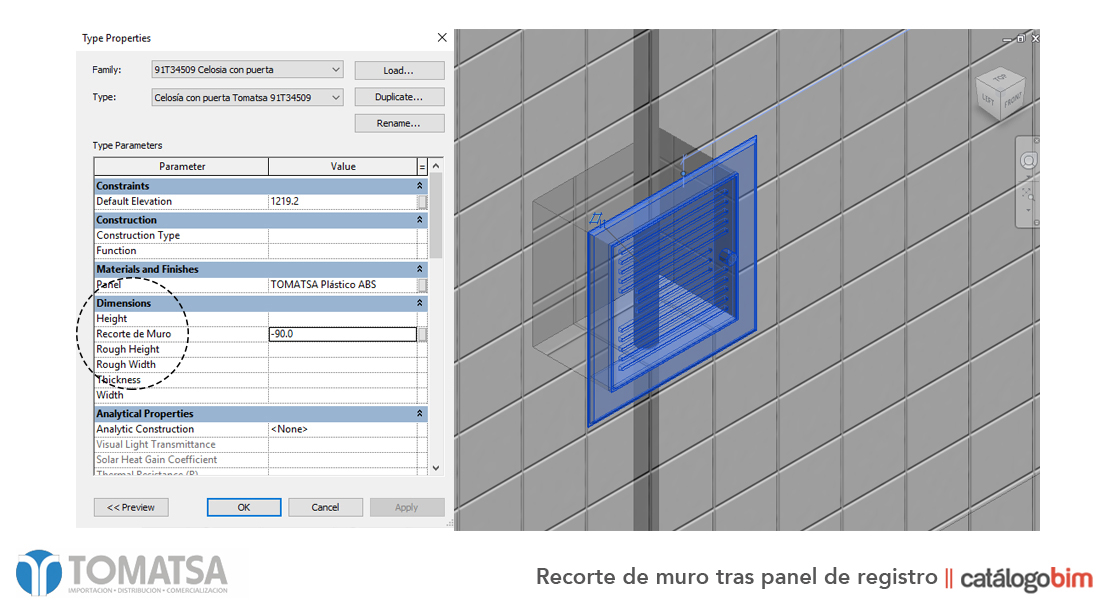Close the navigation bar with its X
The height and width of the screenshot is (614, 1112).
[1035, 140]
